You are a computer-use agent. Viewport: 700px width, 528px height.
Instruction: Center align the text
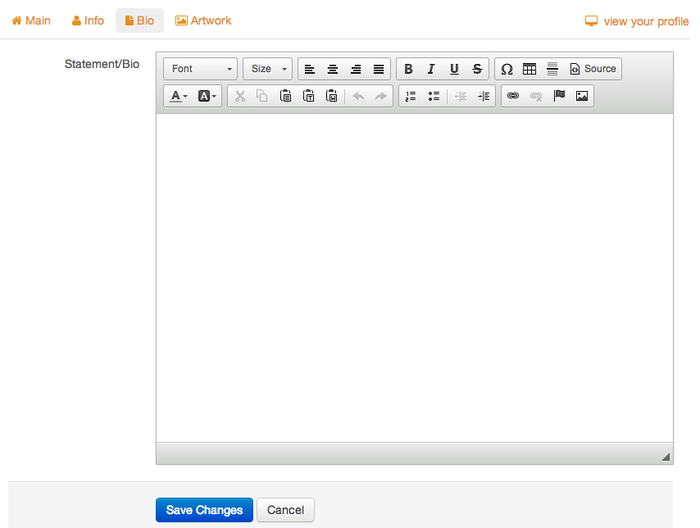pos(333,69)
